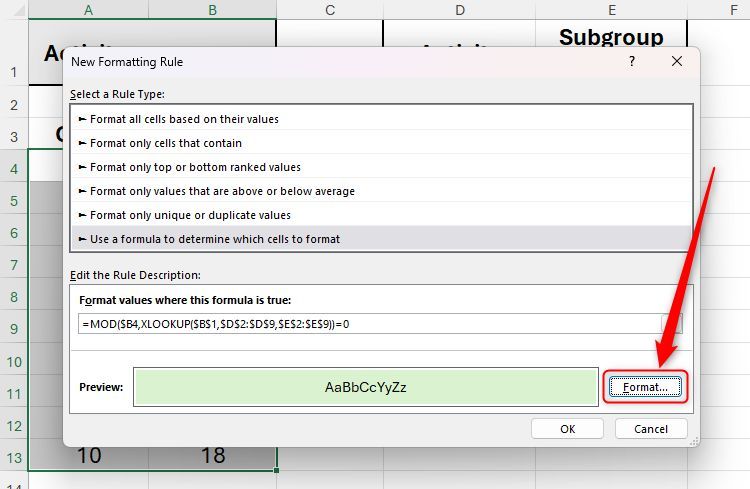Click the green AaBbCcYyZz preview box
Viewport: 750px width, 489px height.
pos(365,387)
